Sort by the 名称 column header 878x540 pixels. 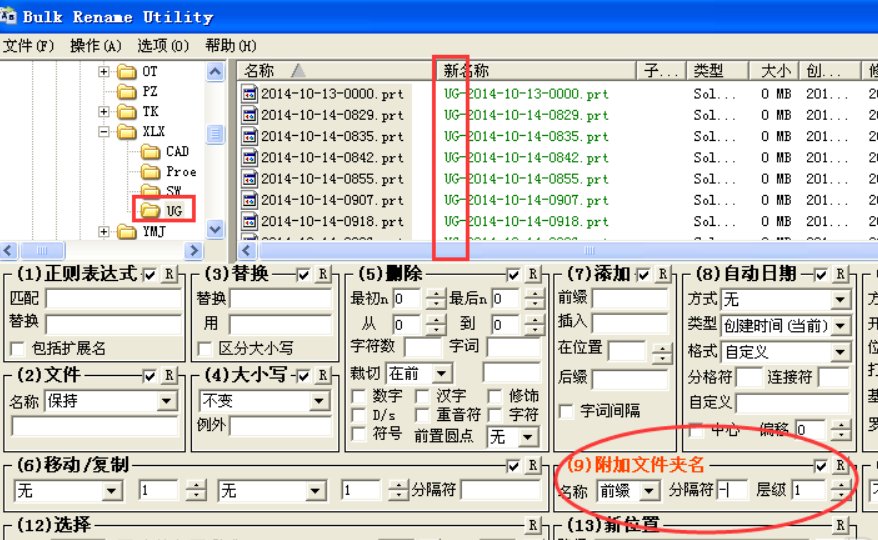336,71
